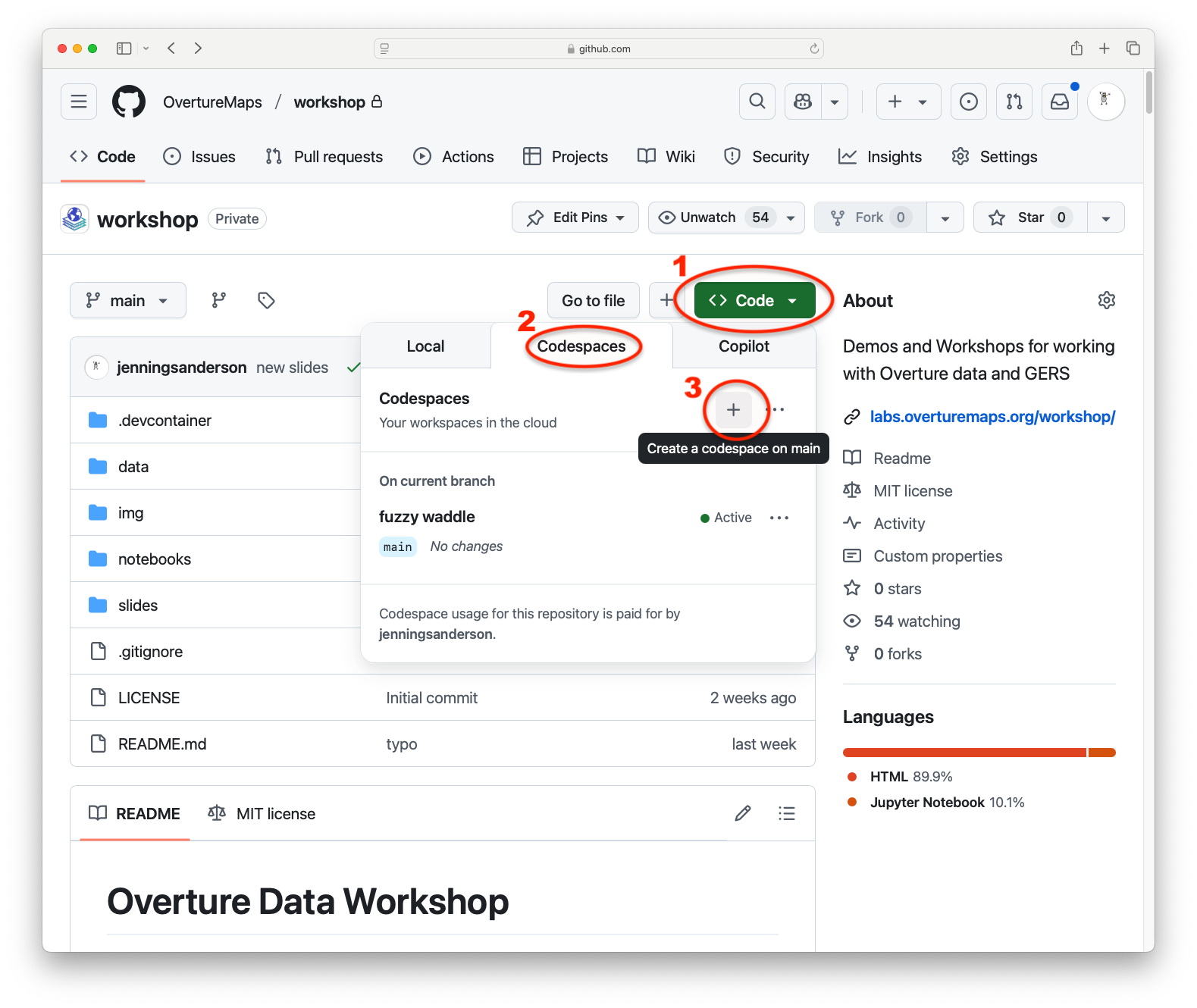This screenshot has height=1008, width=1197.
Task: Open the OvertureMaps organization link
Action: (212, 102)
